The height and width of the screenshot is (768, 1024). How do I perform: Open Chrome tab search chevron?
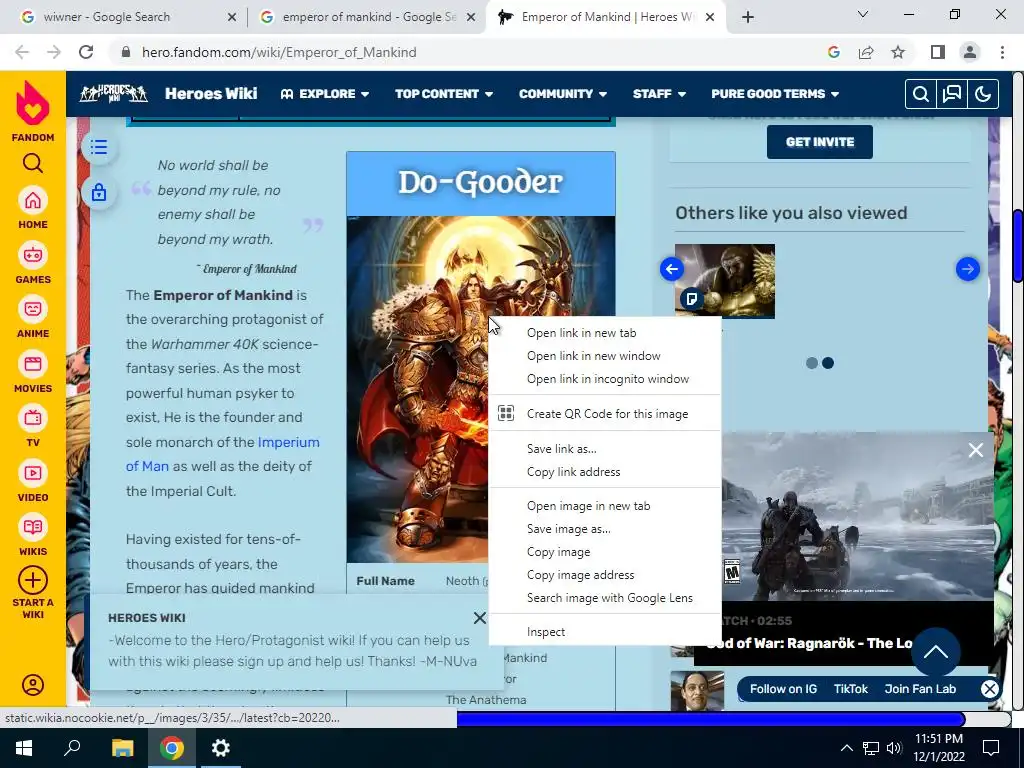click(863, 14)
